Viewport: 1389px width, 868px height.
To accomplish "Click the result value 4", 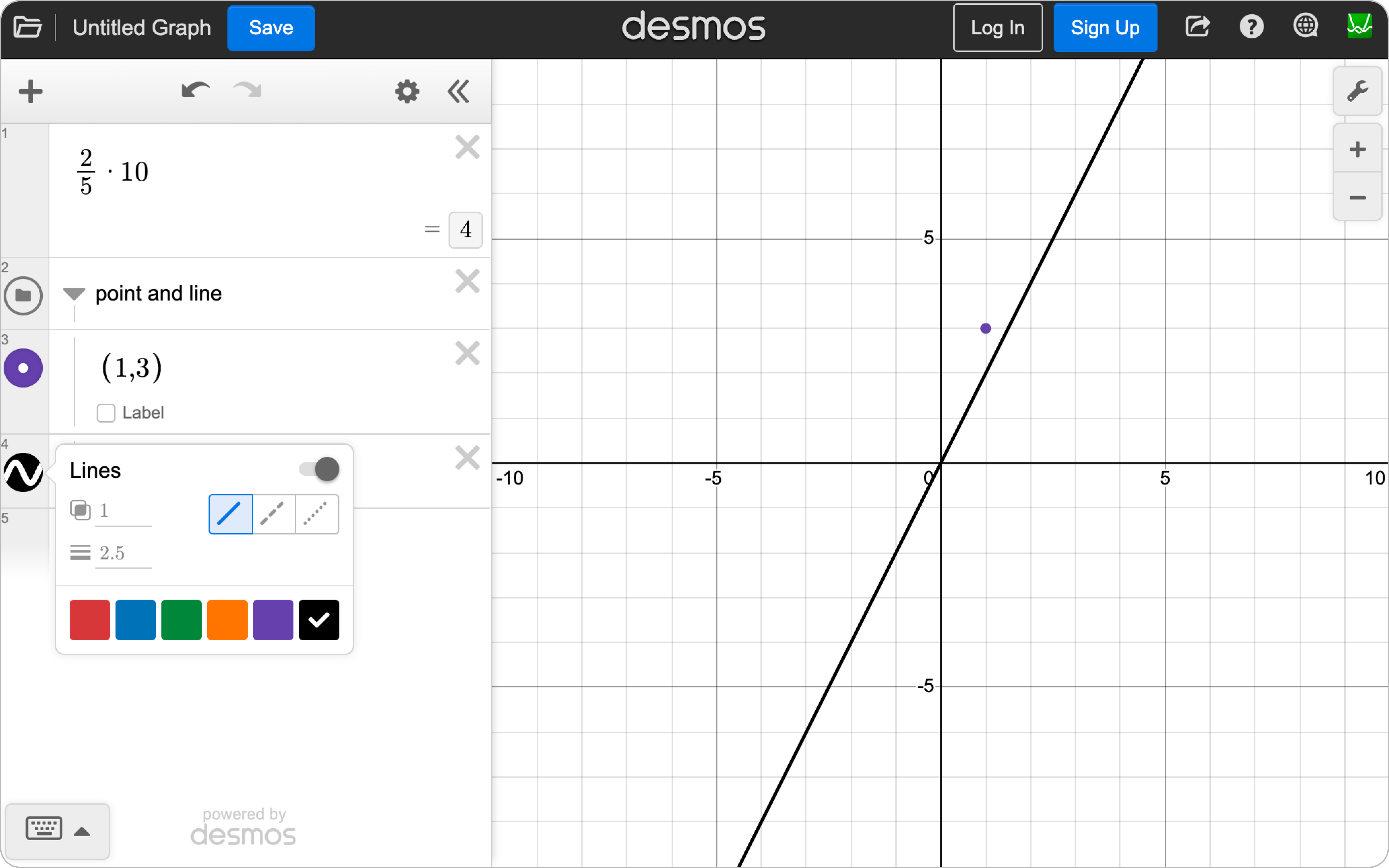I will [465, 230].
